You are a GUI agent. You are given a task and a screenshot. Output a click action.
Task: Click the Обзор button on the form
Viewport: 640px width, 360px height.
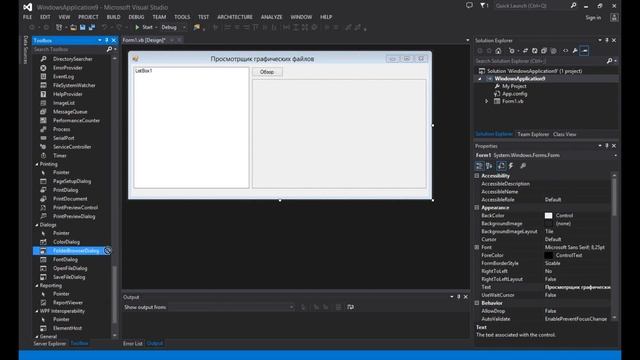(x=267, y=72)
